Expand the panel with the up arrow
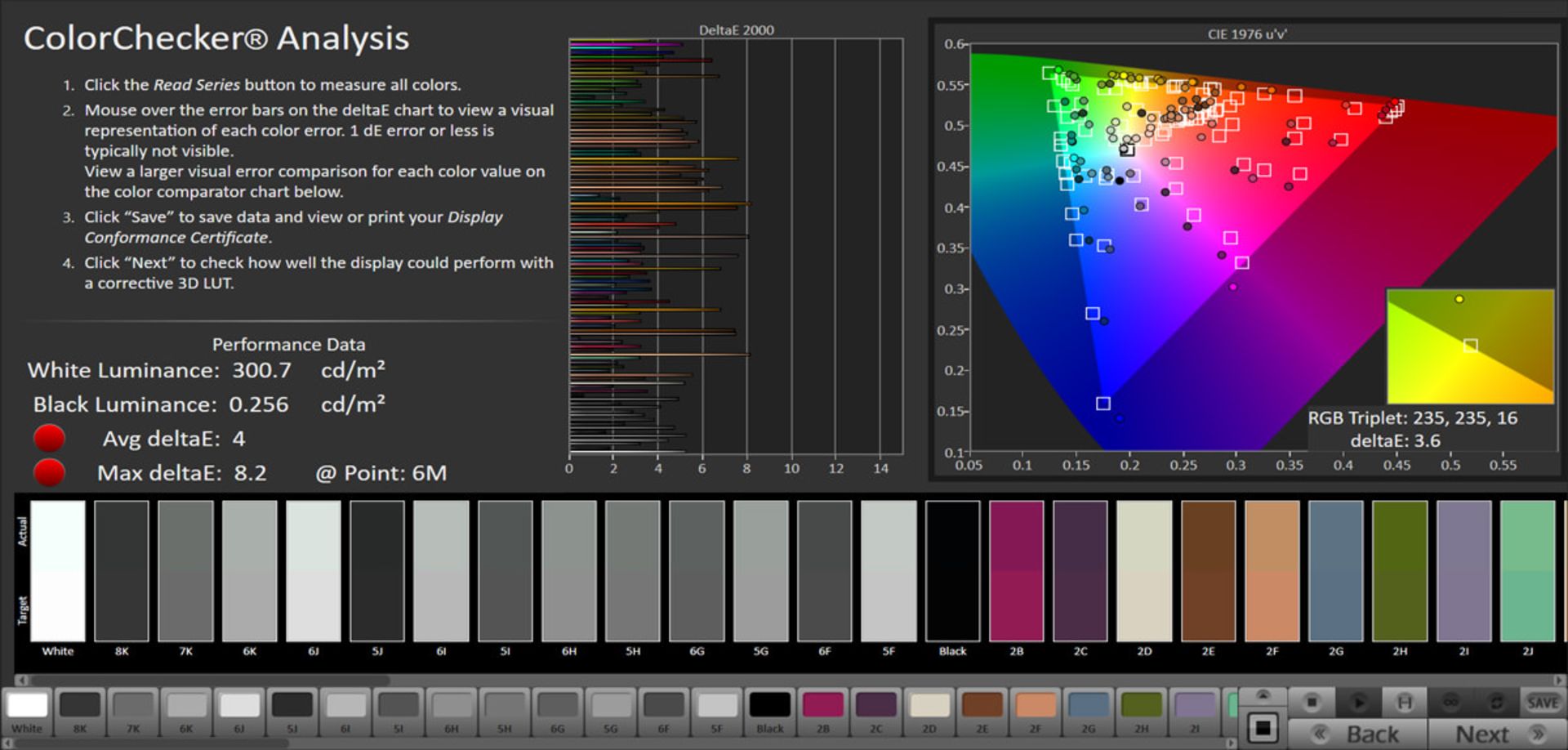This screenshot has width=1568, height=750. coord(1263,695)
